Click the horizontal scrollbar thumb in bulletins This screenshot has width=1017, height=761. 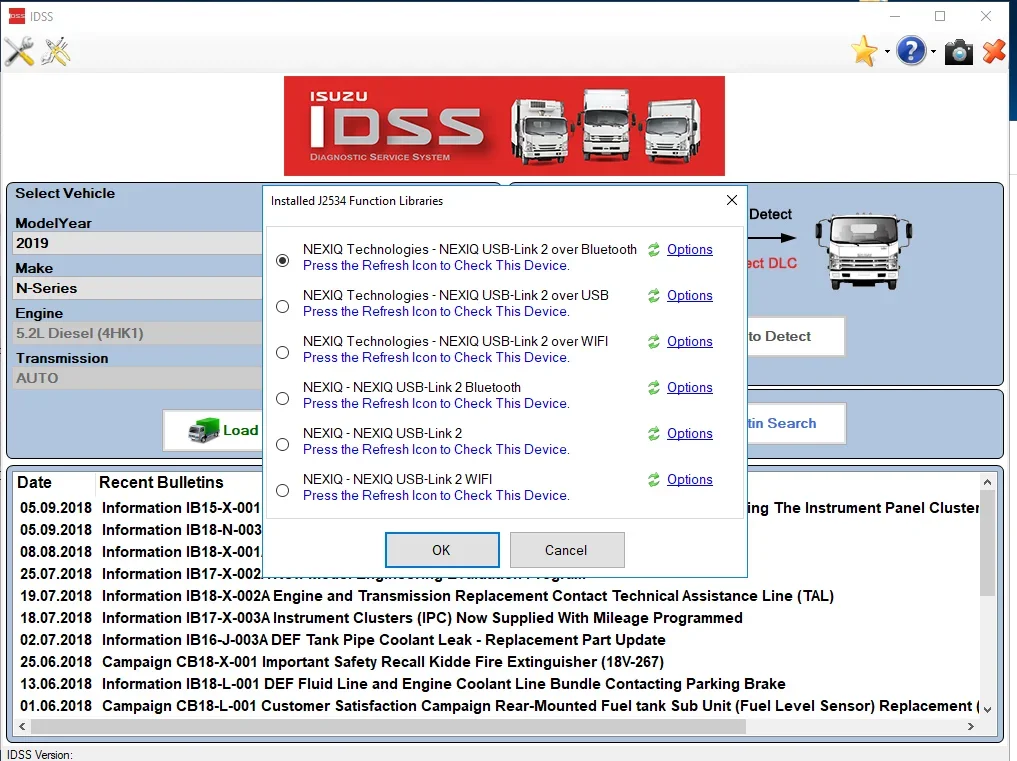389,727
